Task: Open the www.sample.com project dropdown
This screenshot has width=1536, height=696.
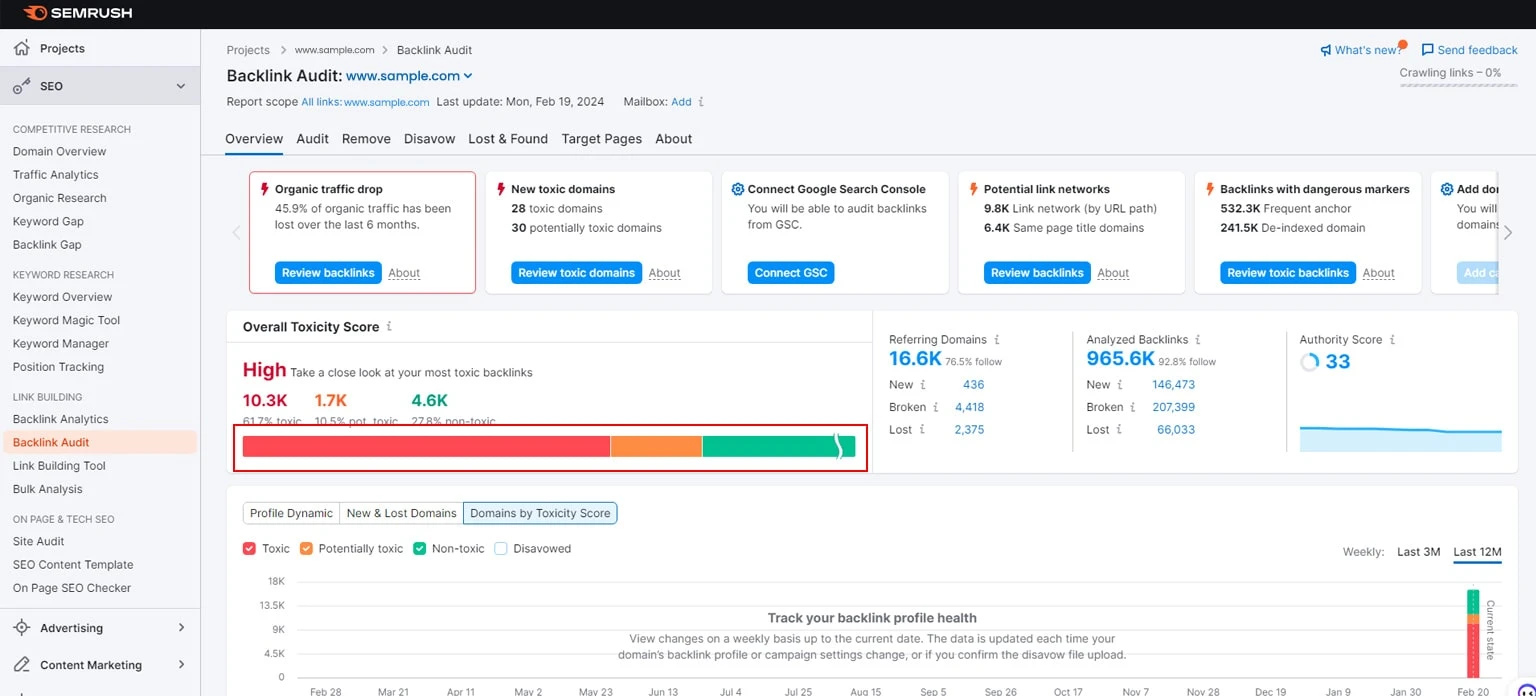Action: pyautogui.click(x=409, y=76)
